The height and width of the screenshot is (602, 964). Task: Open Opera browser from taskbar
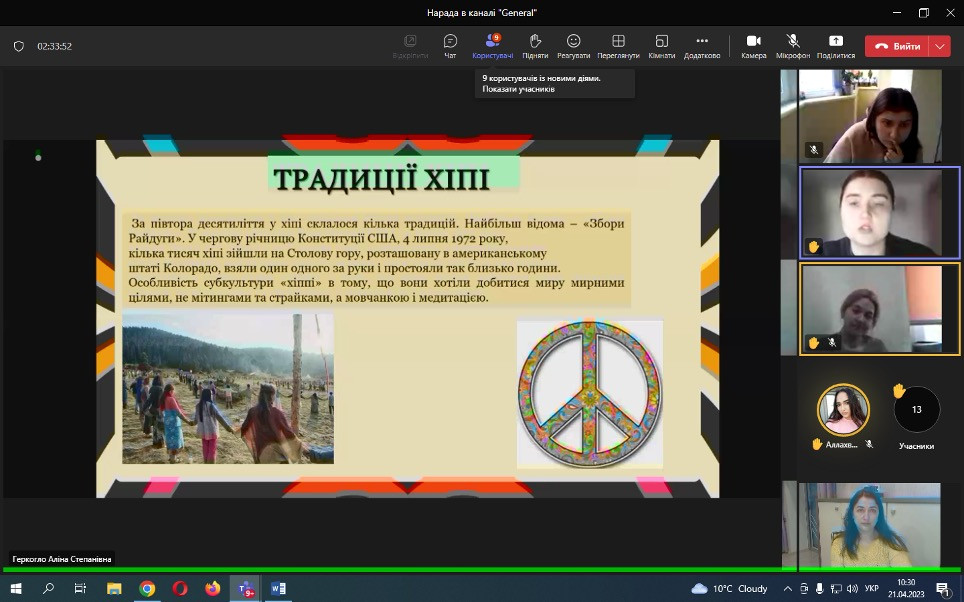click(180, 588)
